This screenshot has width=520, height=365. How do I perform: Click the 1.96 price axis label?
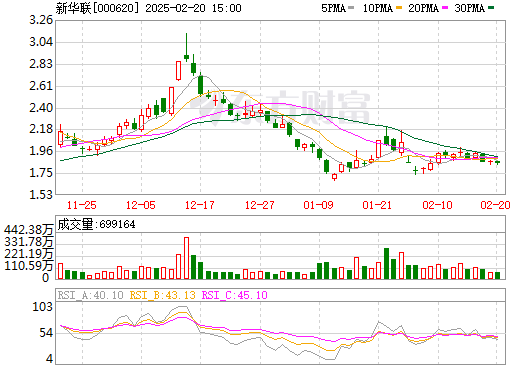[x=41, y=151]
